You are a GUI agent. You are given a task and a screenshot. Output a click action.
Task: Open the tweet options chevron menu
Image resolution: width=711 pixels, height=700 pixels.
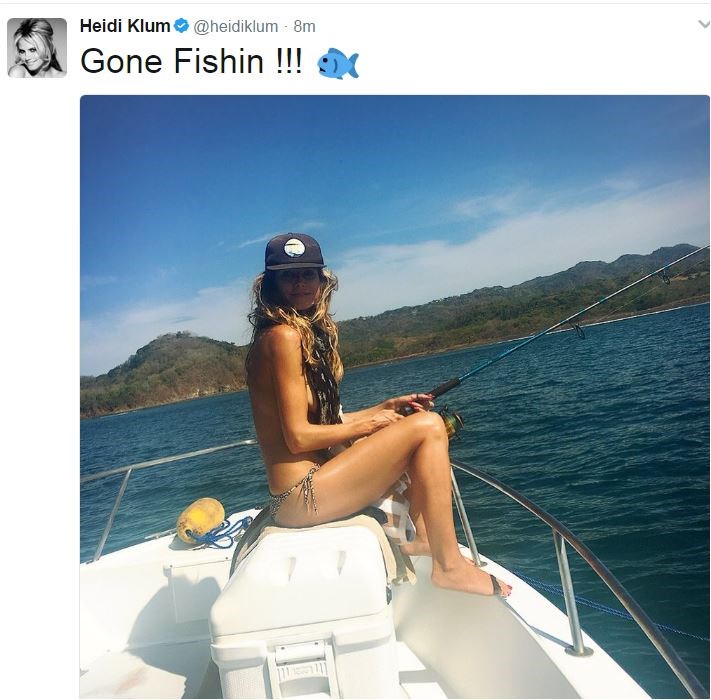[704, 24]
